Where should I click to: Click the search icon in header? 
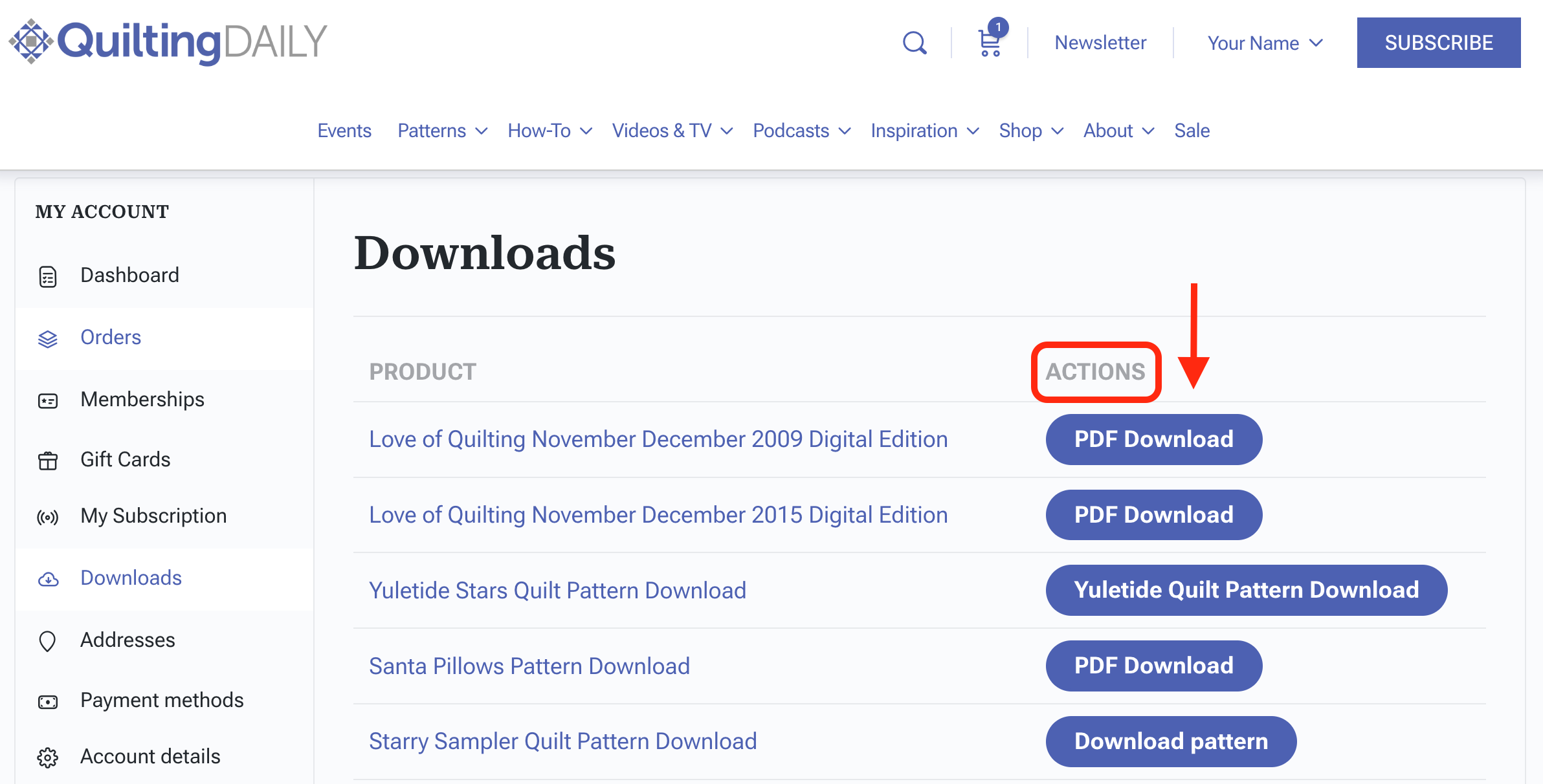click(x=912, y=42)
